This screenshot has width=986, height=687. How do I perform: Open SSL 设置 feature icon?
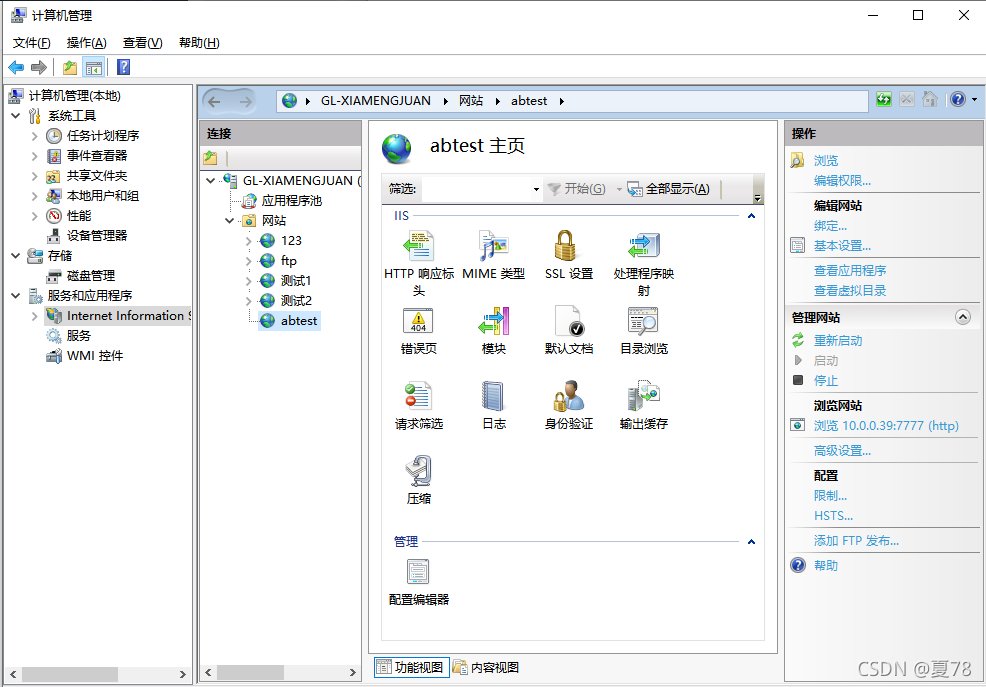[568, 248]
